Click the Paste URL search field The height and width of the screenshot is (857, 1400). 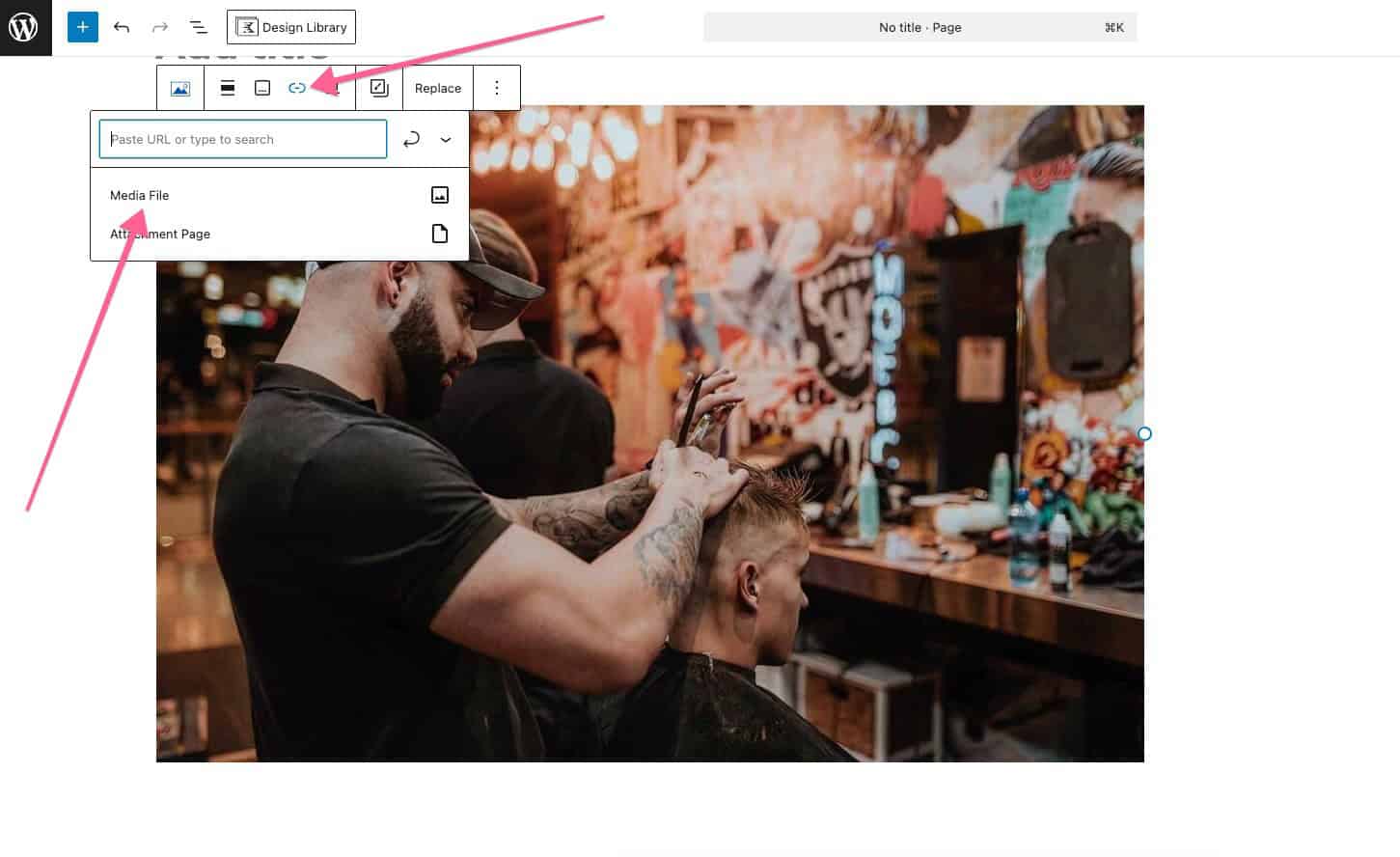tap(243, 139)
